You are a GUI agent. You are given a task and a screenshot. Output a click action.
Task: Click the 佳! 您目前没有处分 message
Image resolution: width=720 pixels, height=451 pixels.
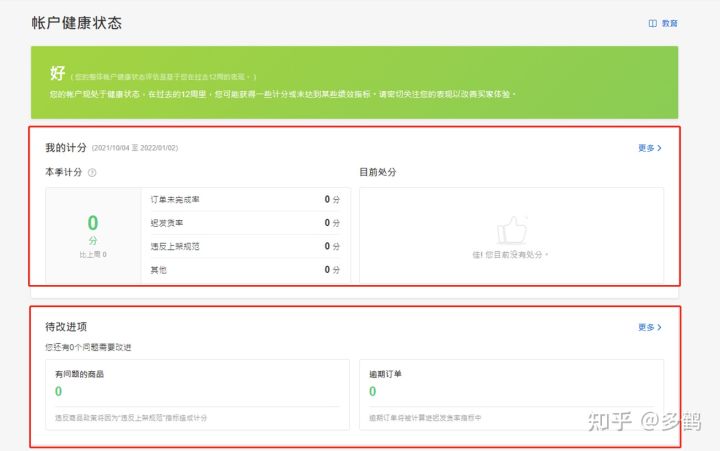[x=510, y=254]
